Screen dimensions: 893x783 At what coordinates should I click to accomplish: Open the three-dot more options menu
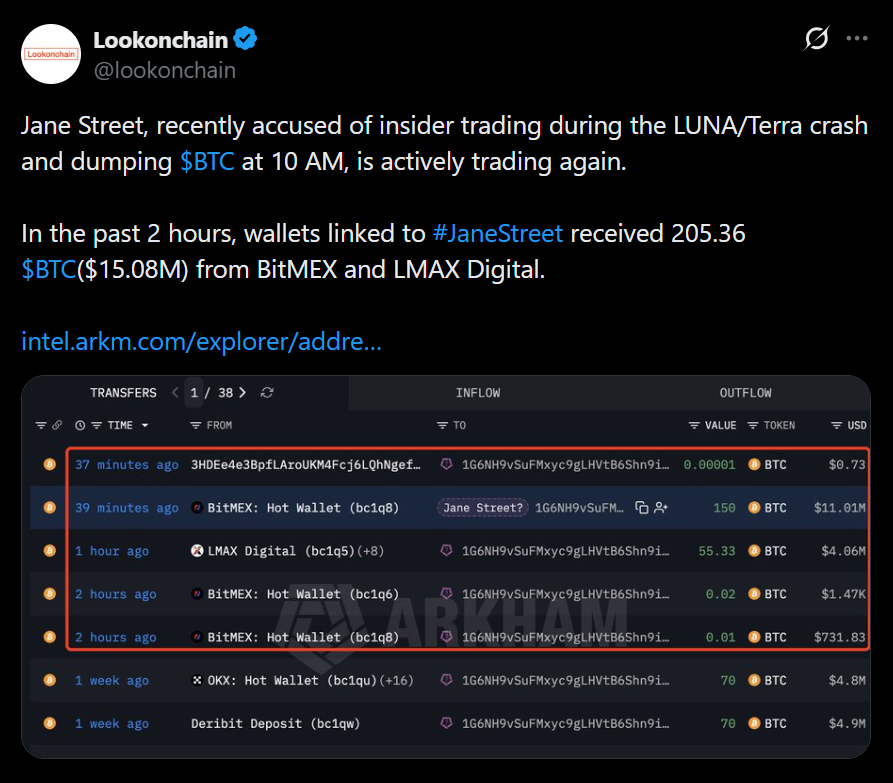[857, 39]
